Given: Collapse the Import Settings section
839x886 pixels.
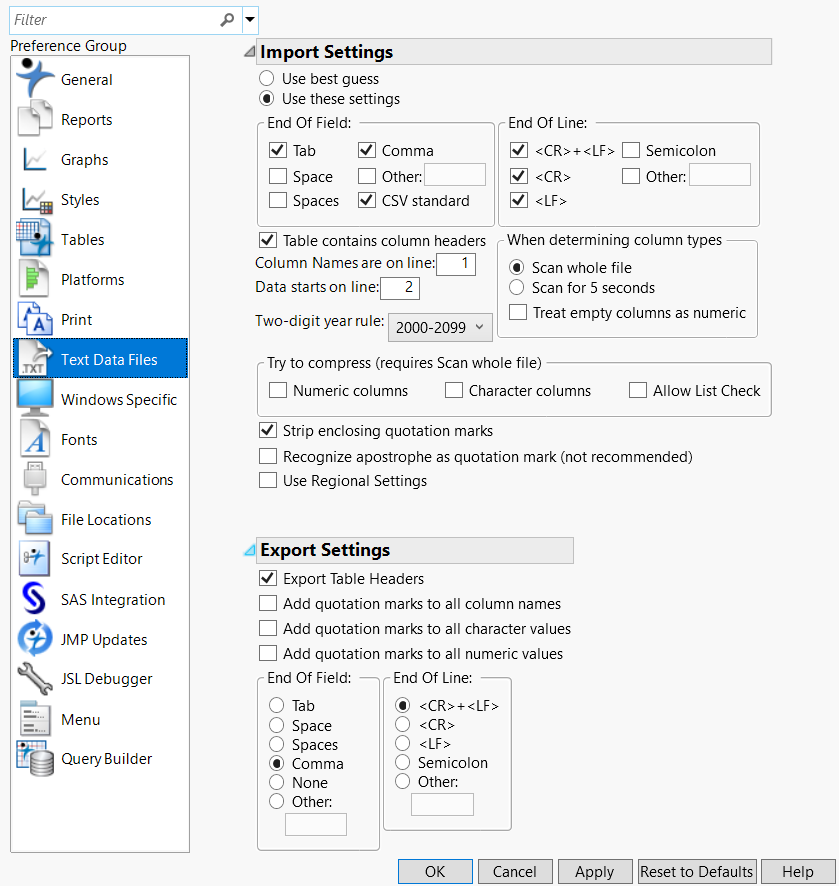Looking at the screenshot, I should click(x=250, y=52).
